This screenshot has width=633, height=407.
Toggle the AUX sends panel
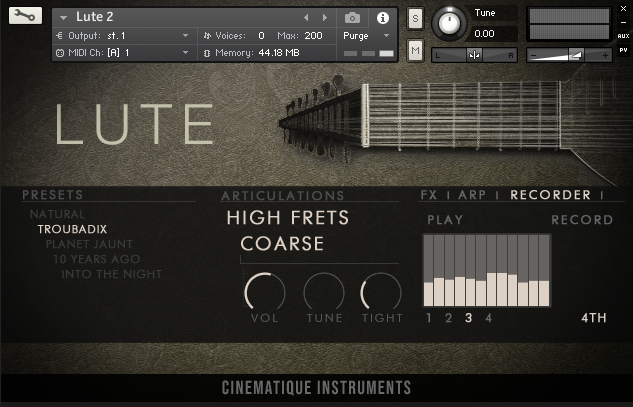click(x=623, y=36)
